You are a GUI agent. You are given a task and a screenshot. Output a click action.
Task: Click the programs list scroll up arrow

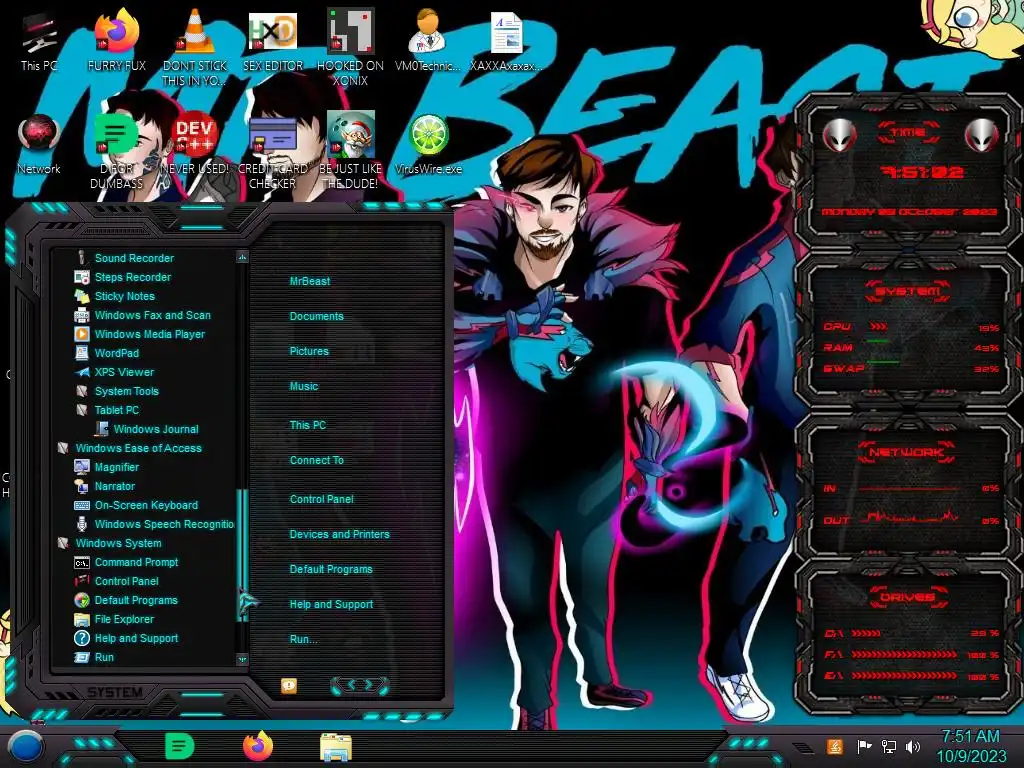[242, 257]
